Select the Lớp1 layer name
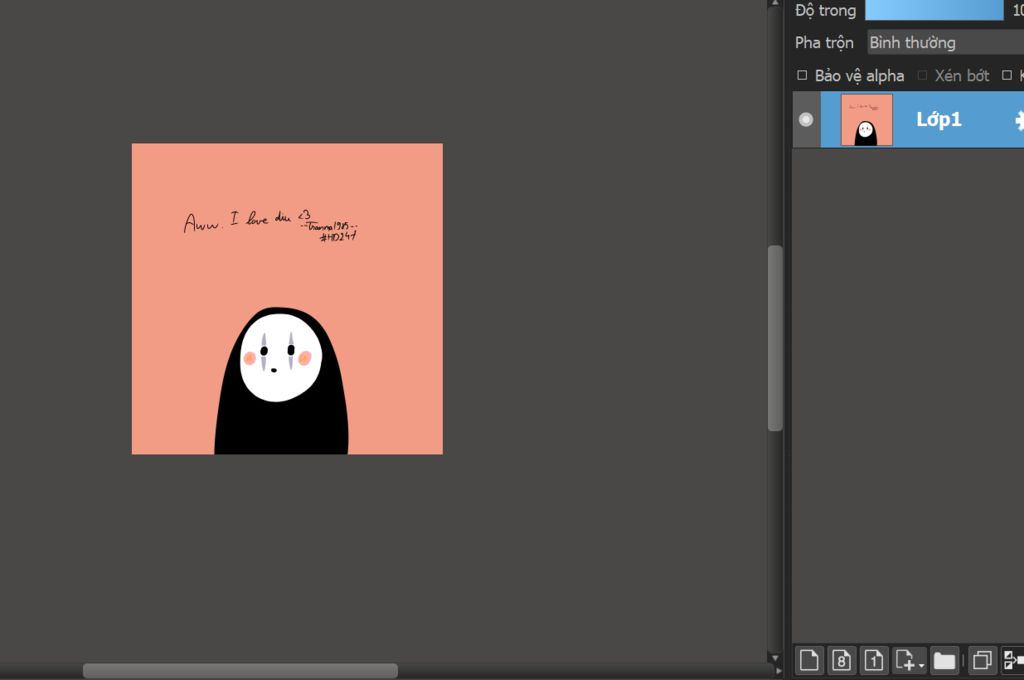1024x680 pixels. [938, 120]
